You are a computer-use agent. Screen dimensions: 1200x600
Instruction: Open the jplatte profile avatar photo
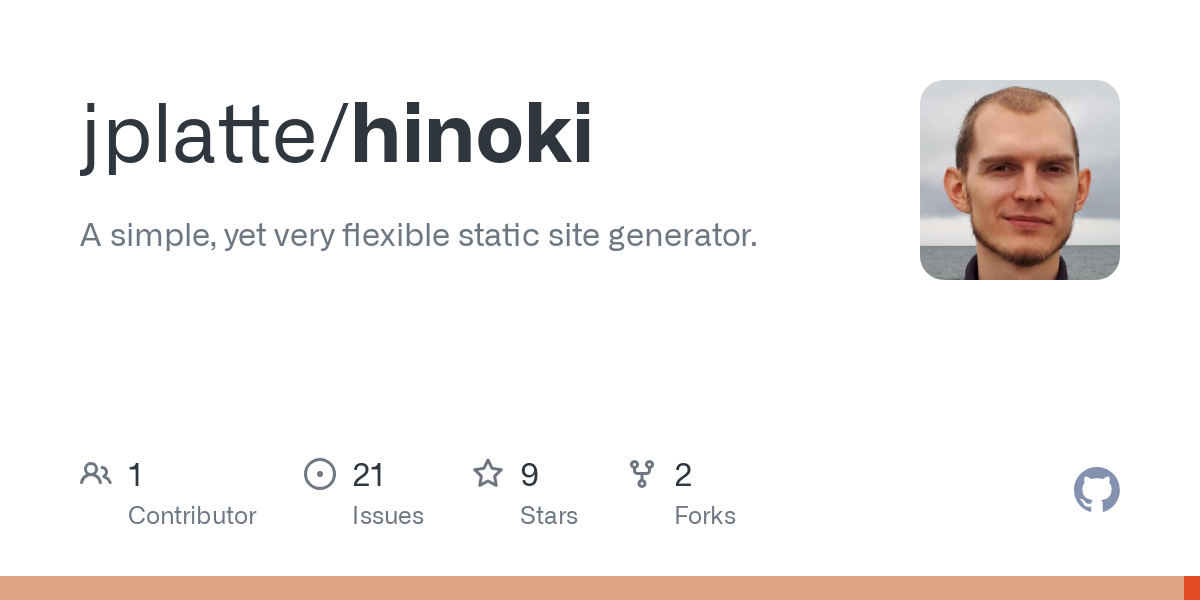pyautogui.click(x=1020, y=180)
